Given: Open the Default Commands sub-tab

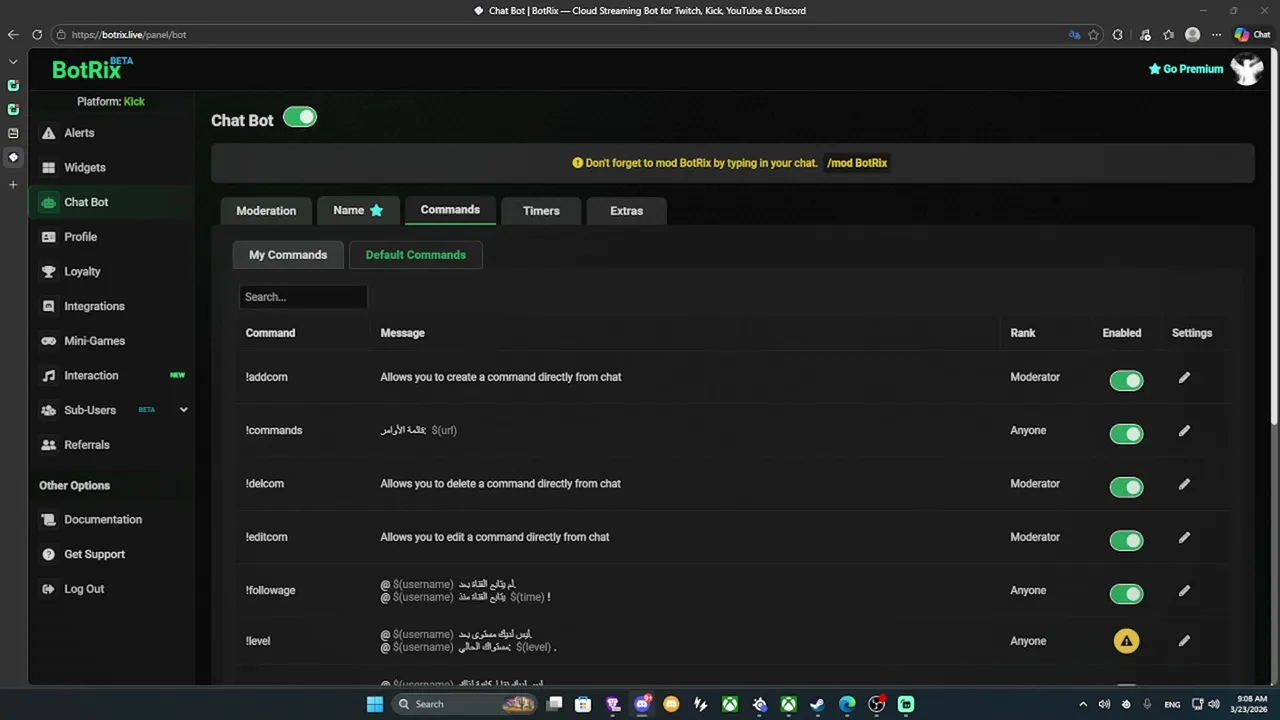Looking at the screenshot, I should [416, 255].
